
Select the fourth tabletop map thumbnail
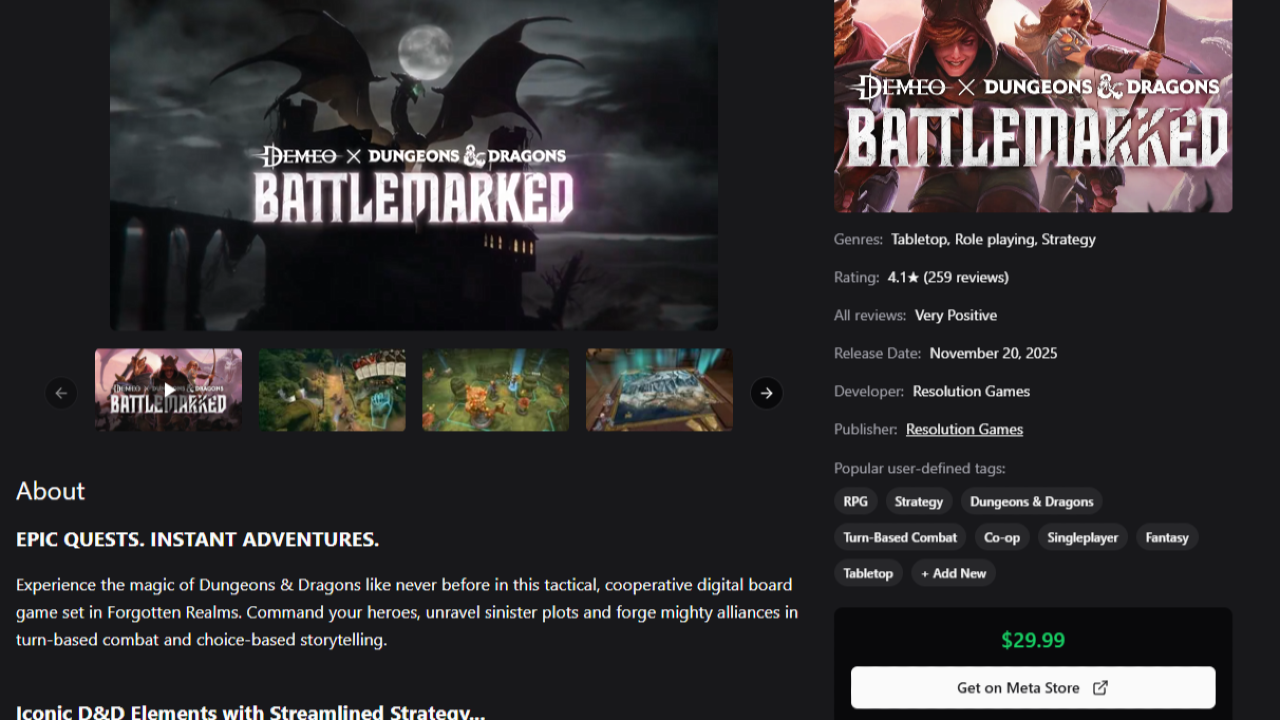659,390
